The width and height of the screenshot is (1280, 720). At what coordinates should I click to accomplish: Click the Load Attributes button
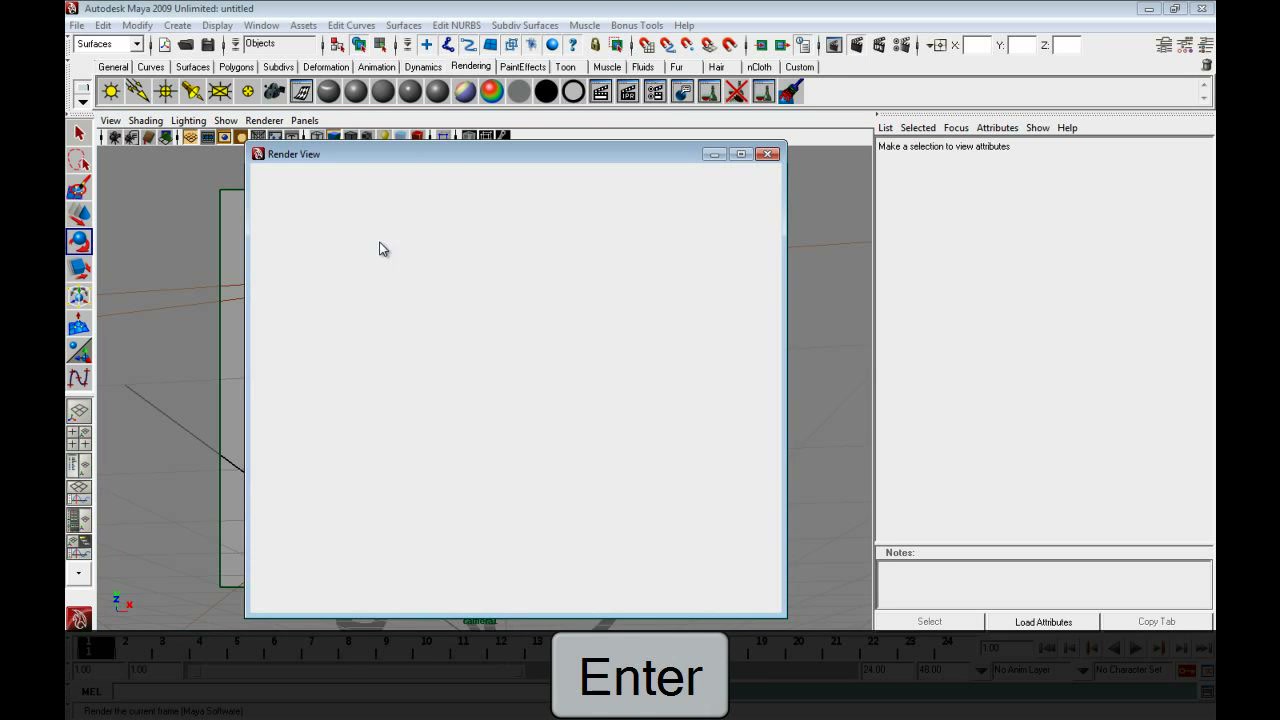[1043, 622]
